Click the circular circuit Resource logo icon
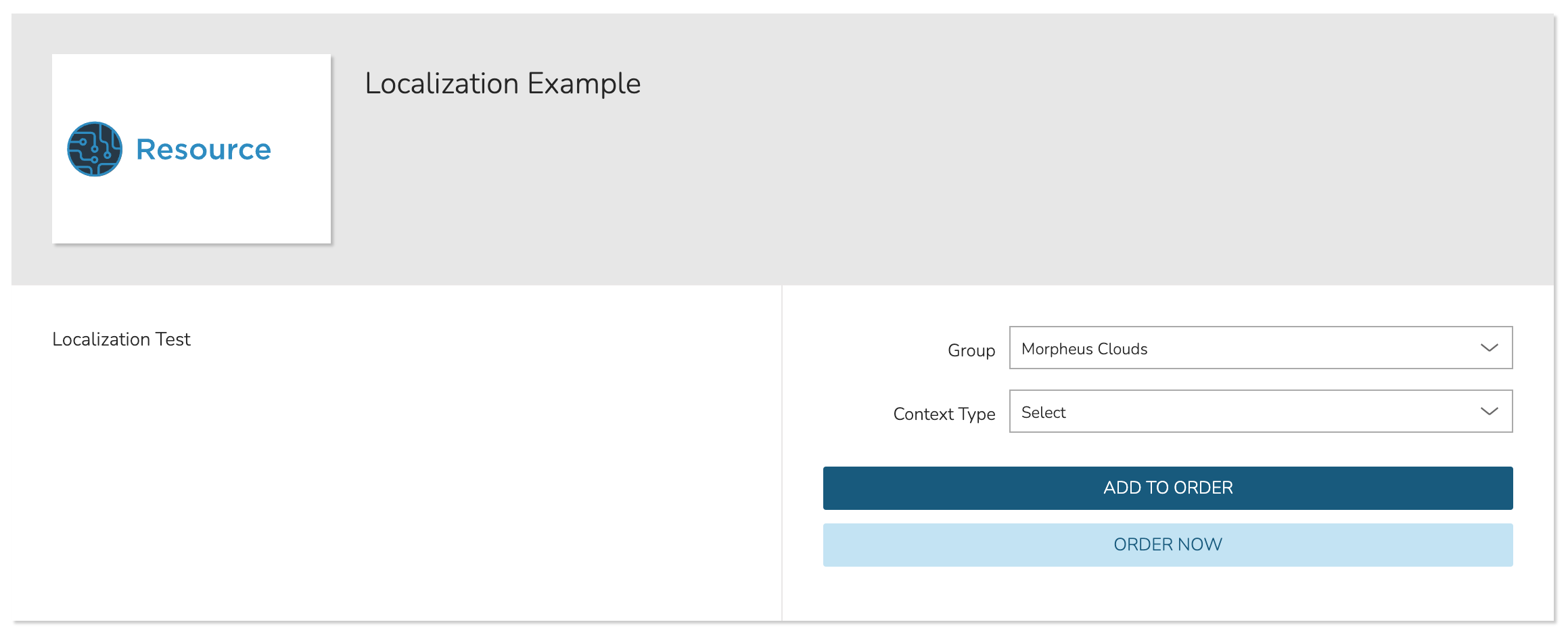 coord(95,149)
